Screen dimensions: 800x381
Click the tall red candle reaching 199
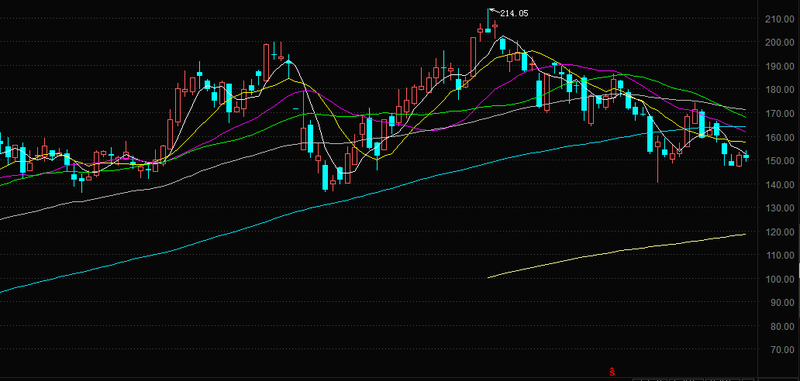(x=266, y=63)
